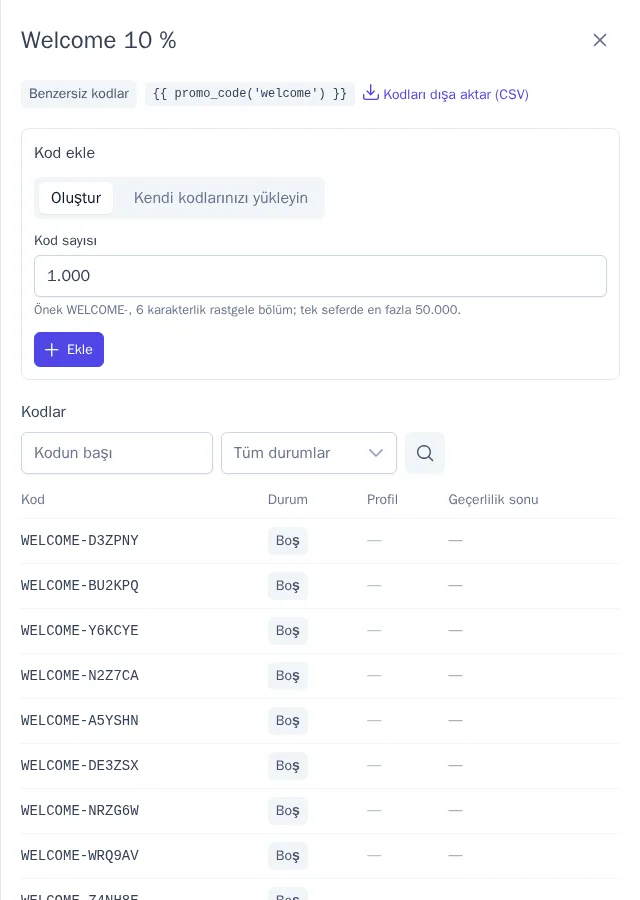Image resolution: width=640 pixels, height=900 pixels.
Task: Click the Ekle button
Action: [69, 350]
